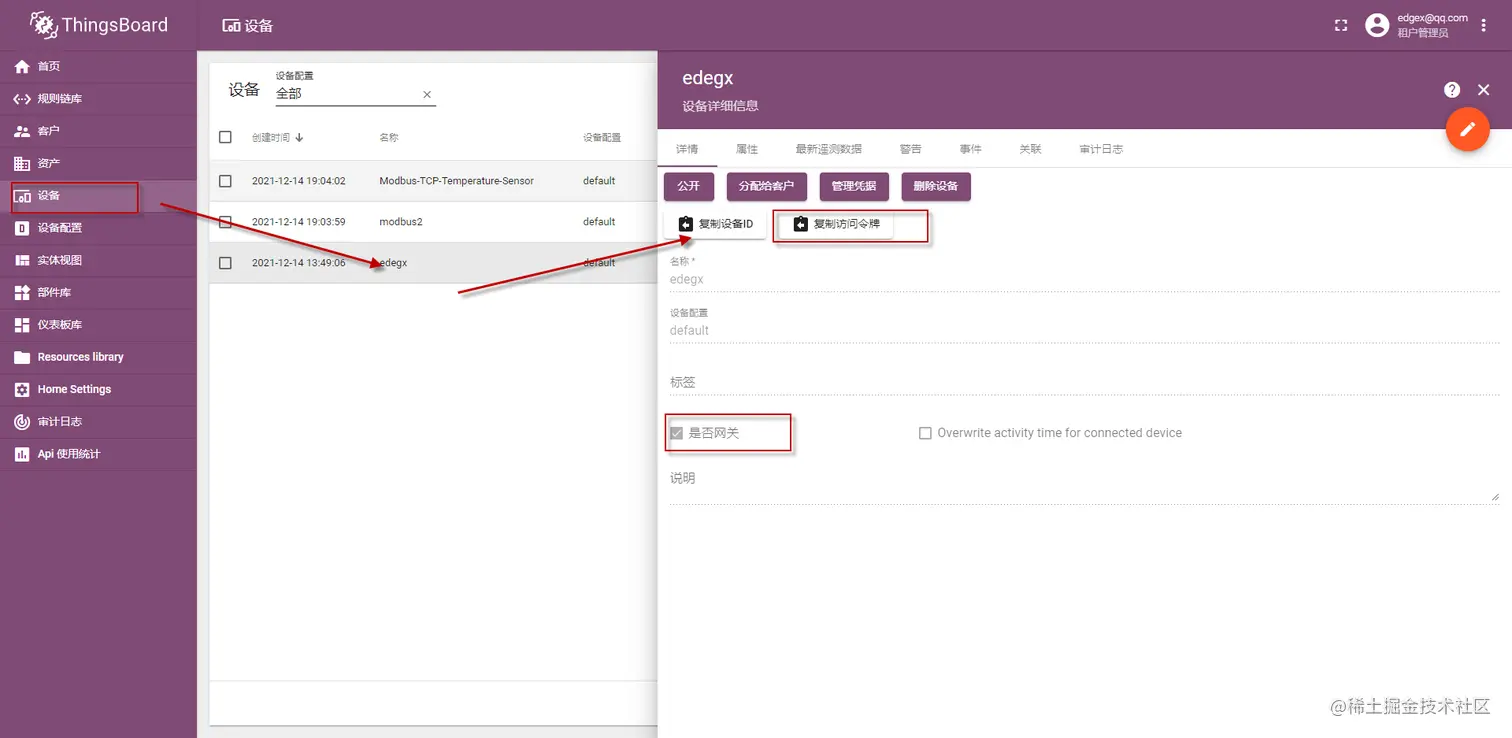Check the Modbus-TCP-Temperature-Sensor row checkbox

point(225,181)
